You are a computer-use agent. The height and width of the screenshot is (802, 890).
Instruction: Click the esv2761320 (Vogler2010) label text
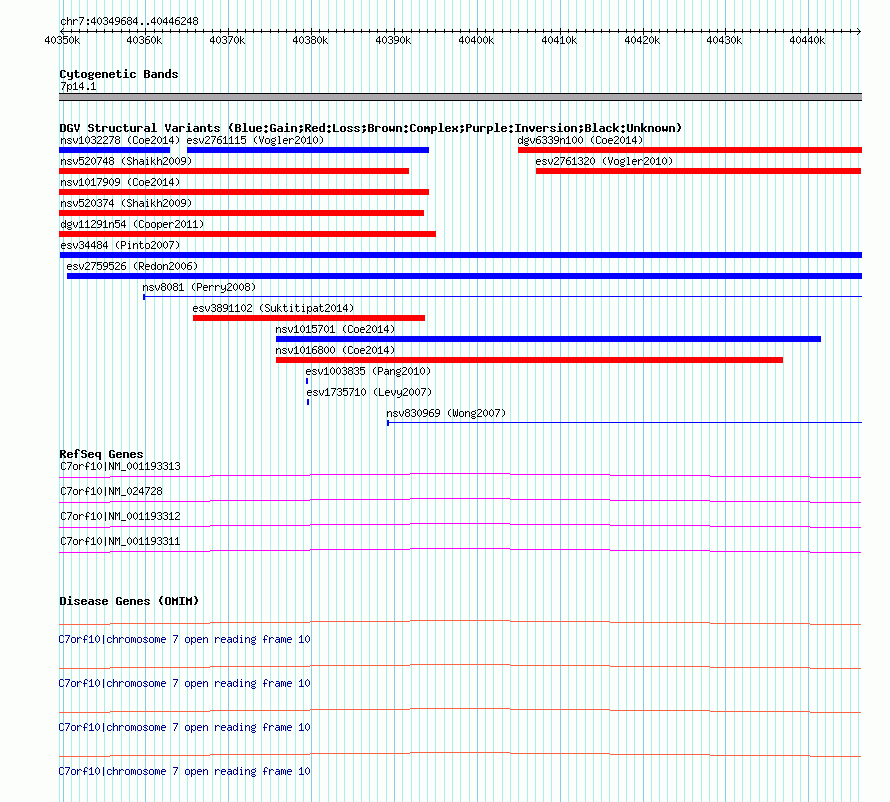[604, 161]
